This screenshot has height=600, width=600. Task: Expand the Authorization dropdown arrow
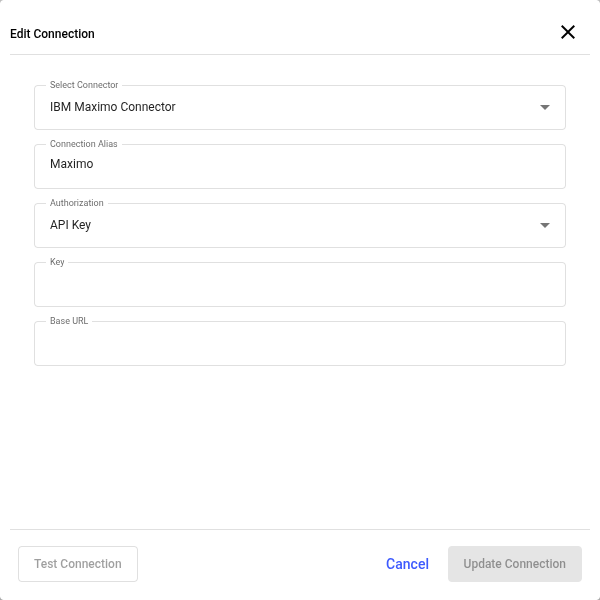(545, 225)
